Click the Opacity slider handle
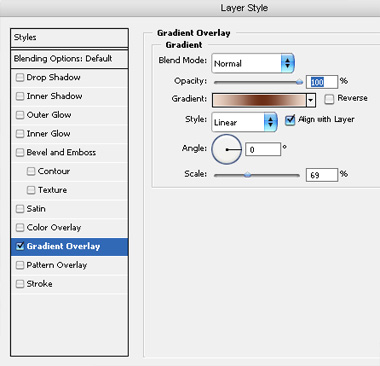 (299, 82)
